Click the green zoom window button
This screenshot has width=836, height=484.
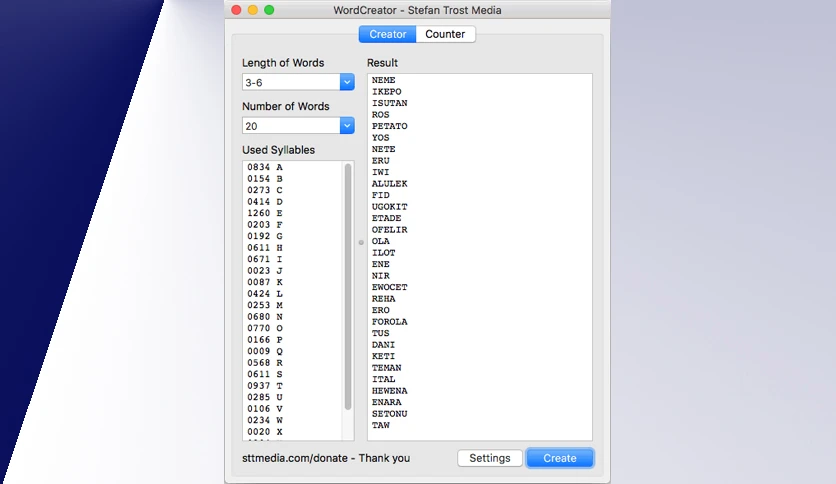pos(269,10)
